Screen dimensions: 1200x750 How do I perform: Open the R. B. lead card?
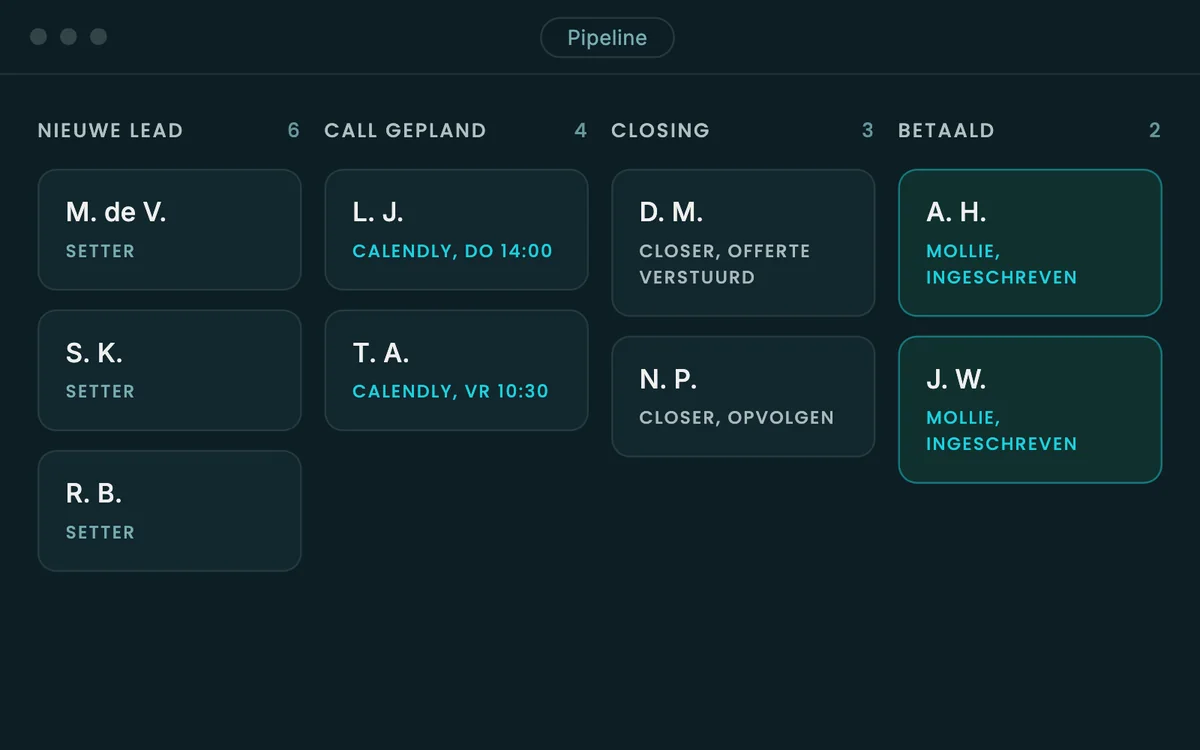pos(169,511)
